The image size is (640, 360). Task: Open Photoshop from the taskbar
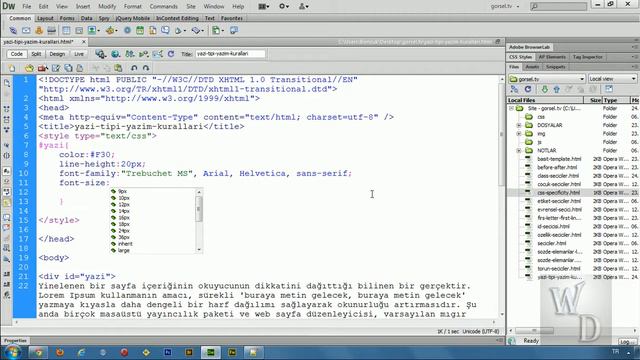[168, 352]
